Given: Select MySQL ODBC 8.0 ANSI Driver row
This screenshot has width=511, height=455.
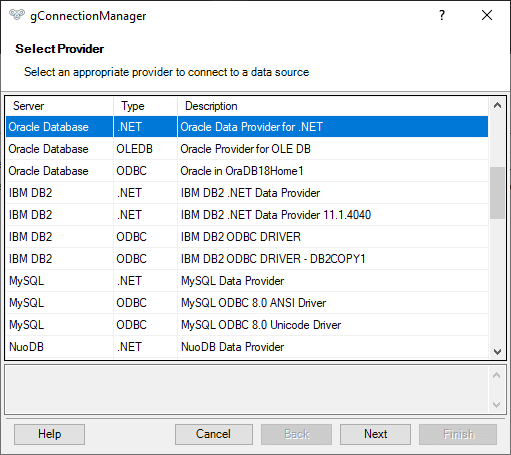Looking at the screenshot, I should point(247,303).
